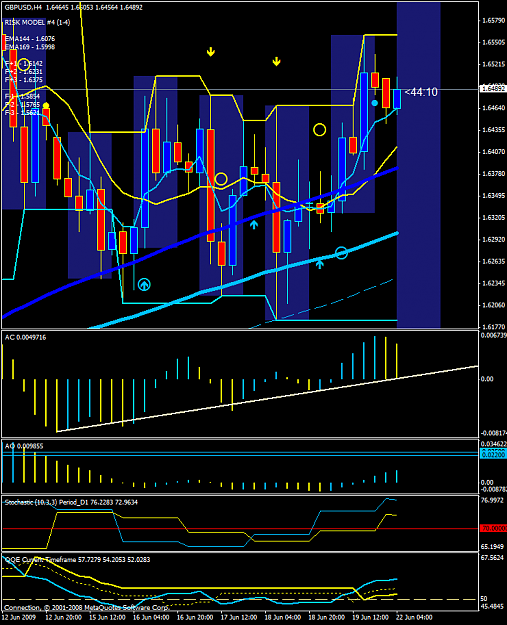Click the <44:10 candle countdown timer
Image resolution: width=507 pixels, height=625 pixels.
point(421,92)
